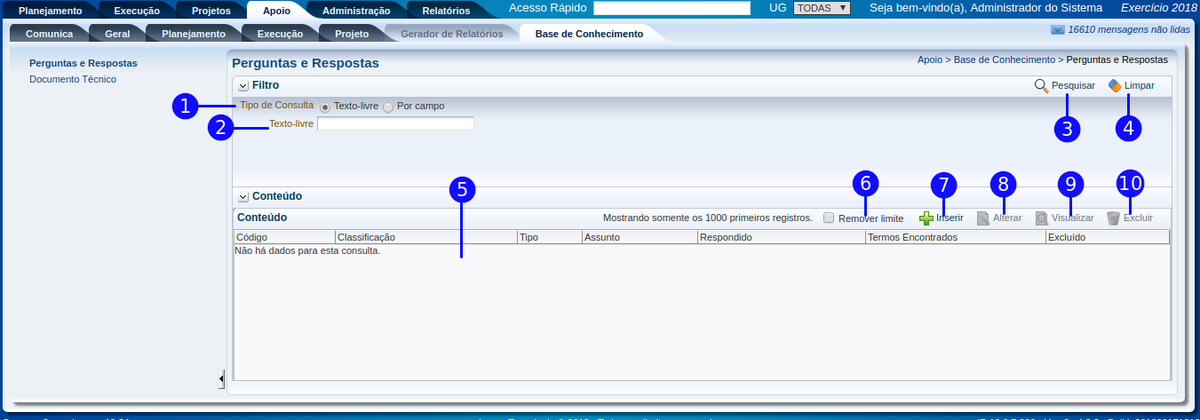The width and height of the screenshot is (1200, 420).
Task: Select the Texto-livre radio button
Action: pos(325,106)
